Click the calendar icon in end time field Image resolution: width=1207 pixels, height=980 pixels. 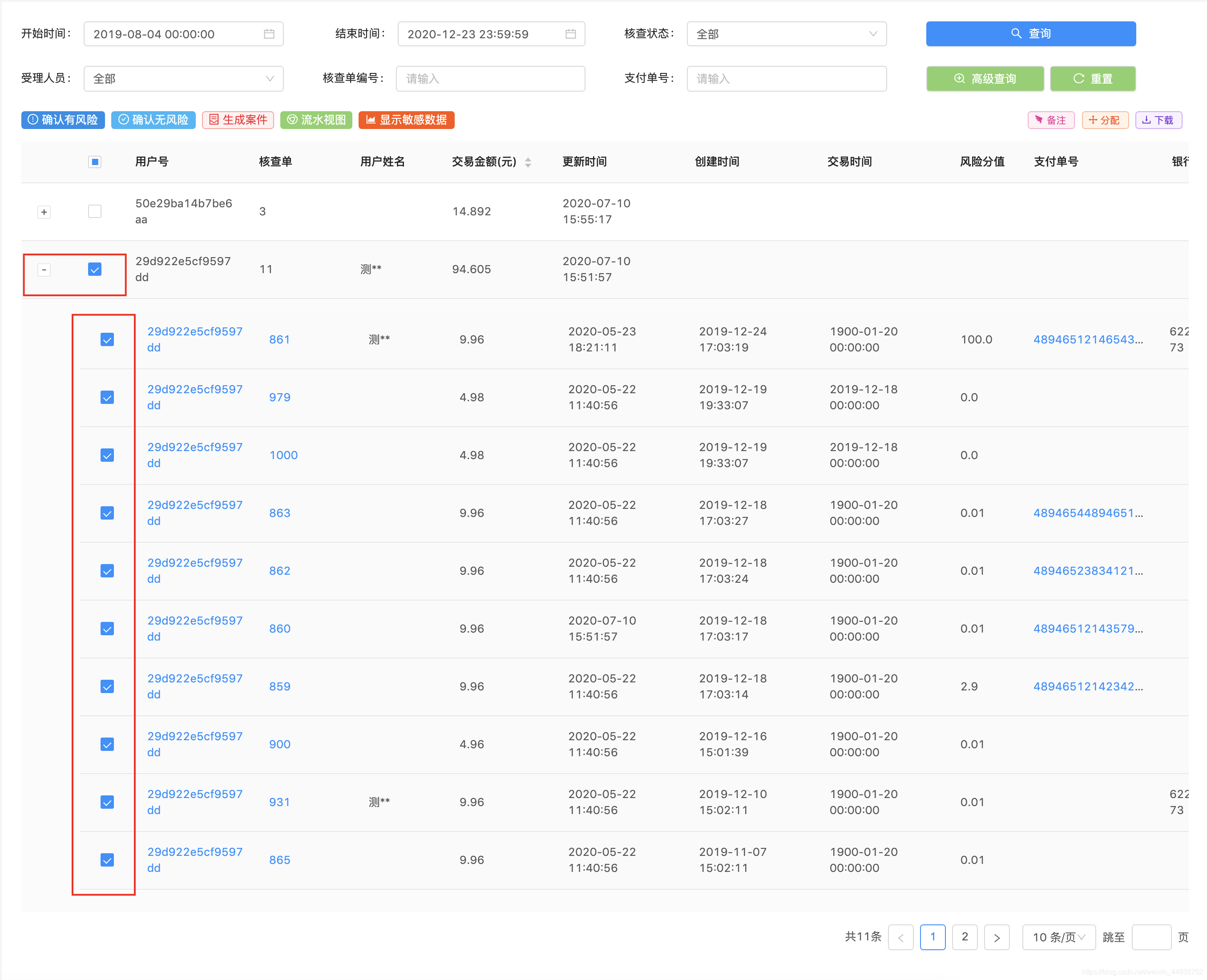pyautogui.click(x=570, y=34)
